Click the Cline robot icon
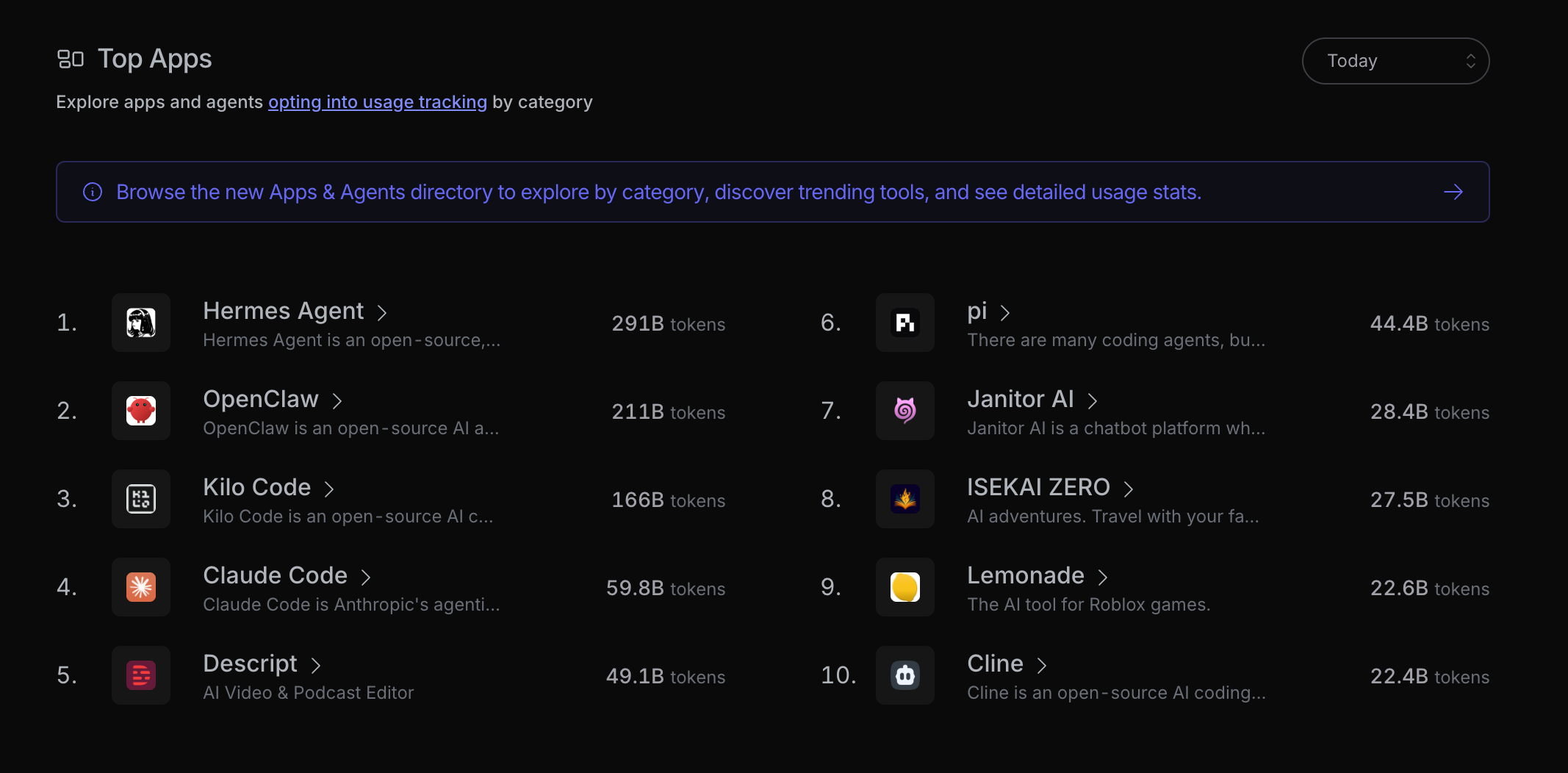Image resolution: width=1568 pixels, height=773 pixels. pyautogui.click(x=905, y=675)
